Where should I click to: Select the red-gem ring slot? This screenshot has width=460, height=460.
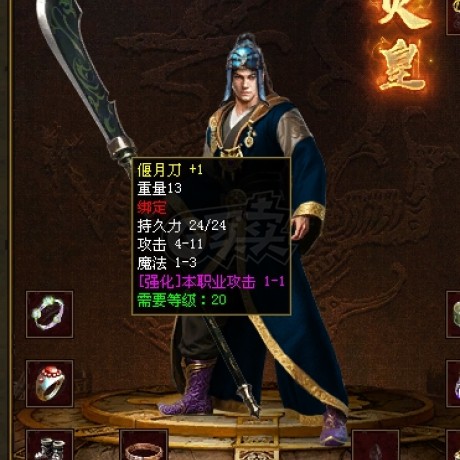[50, 383]
